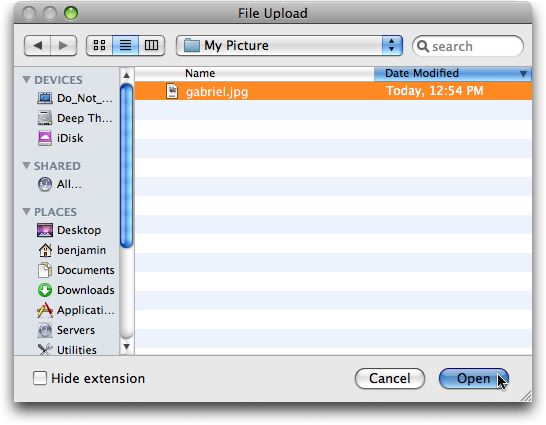Click the benjamin home icon

click(x=45, y=250)
